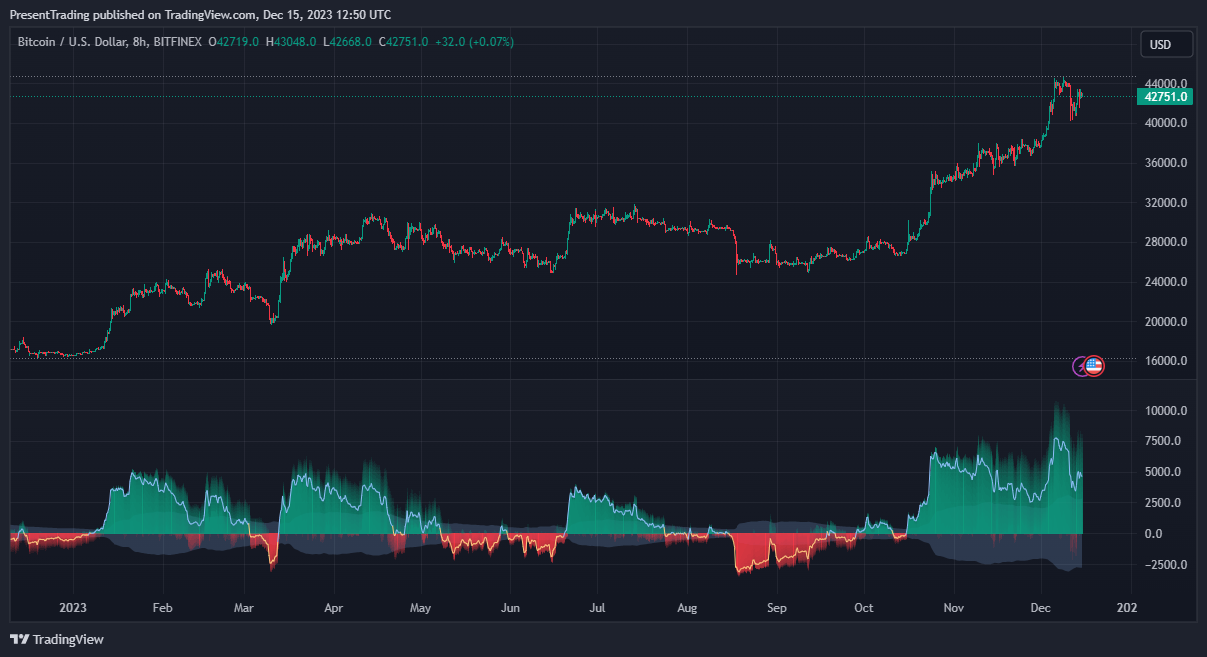The height and width of the screenshot is (657, 1207).
Task: Click the 2023 label on time axis
Action: (74, 608)
